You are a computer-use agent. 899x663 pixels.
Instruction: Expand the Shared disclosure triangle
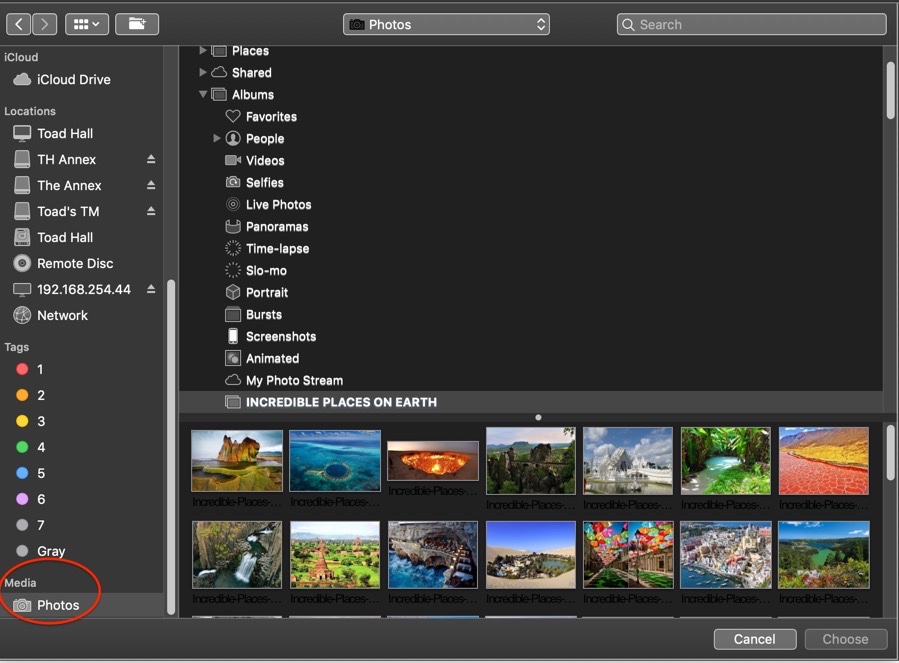[203, 72]
